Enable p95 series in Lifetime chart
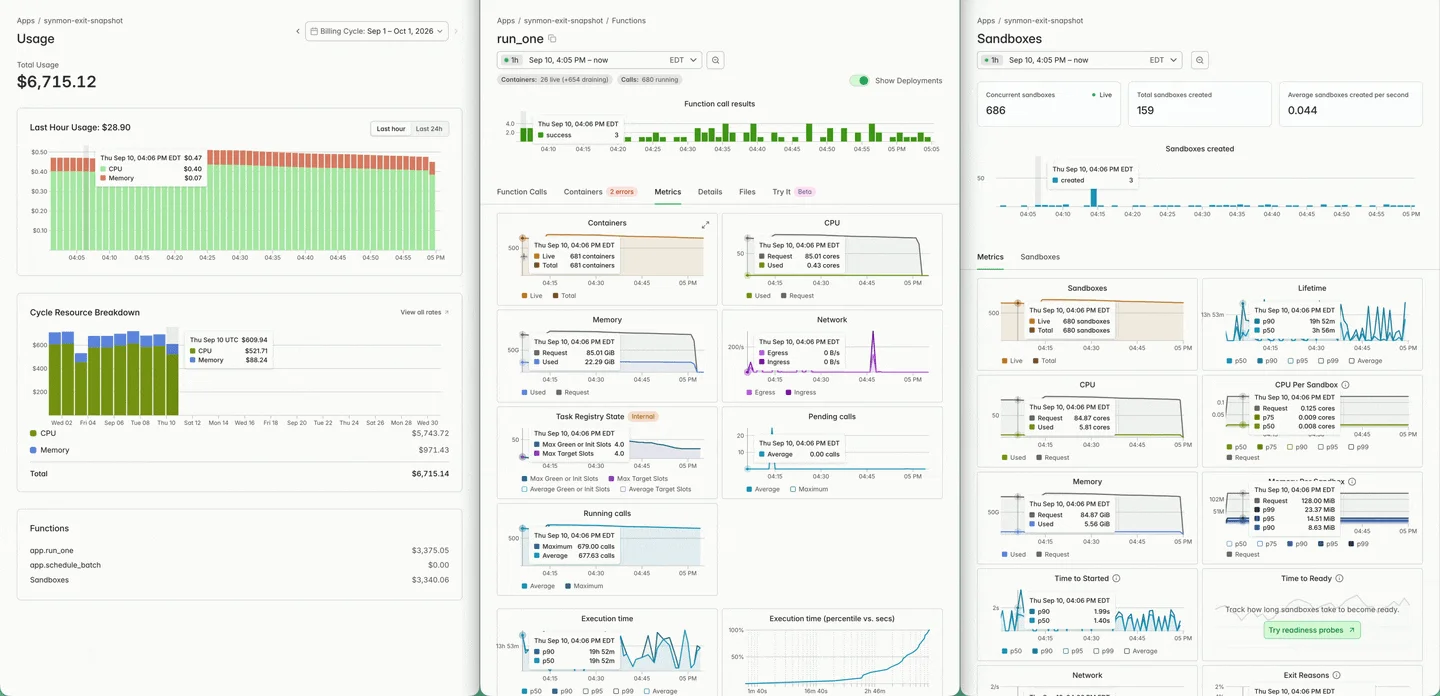Image resolution: width=1440 pixels, height=696 pixels. pos(1290,361)
